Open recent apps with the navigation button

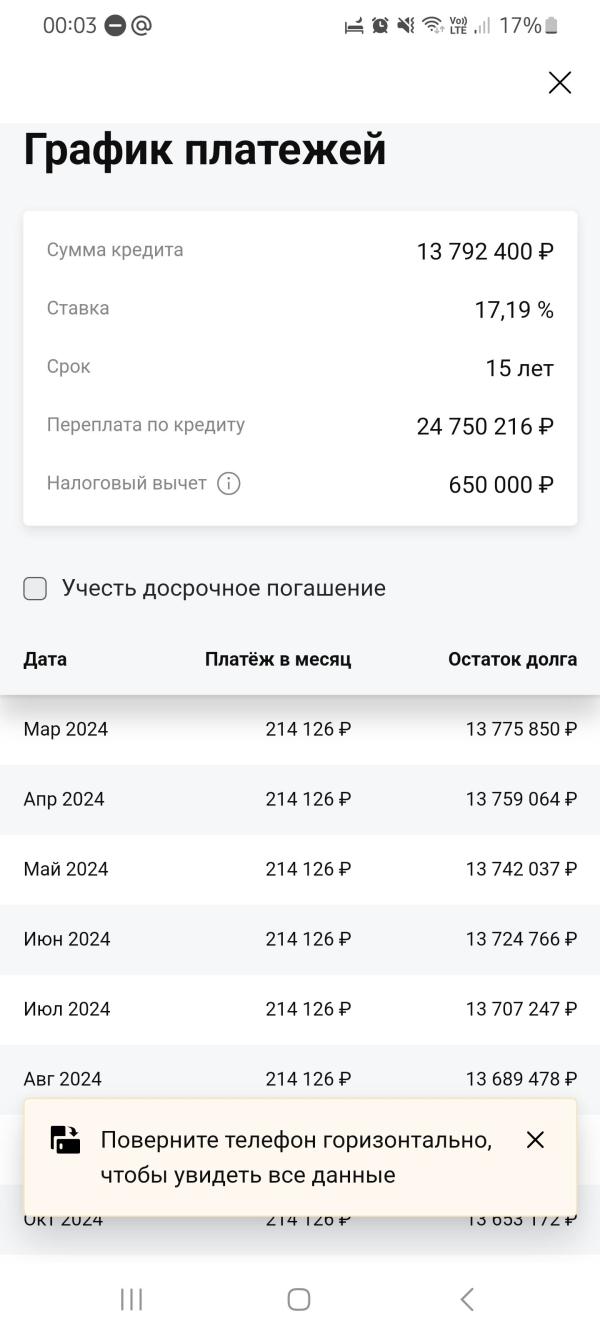tap(131, 1299)
